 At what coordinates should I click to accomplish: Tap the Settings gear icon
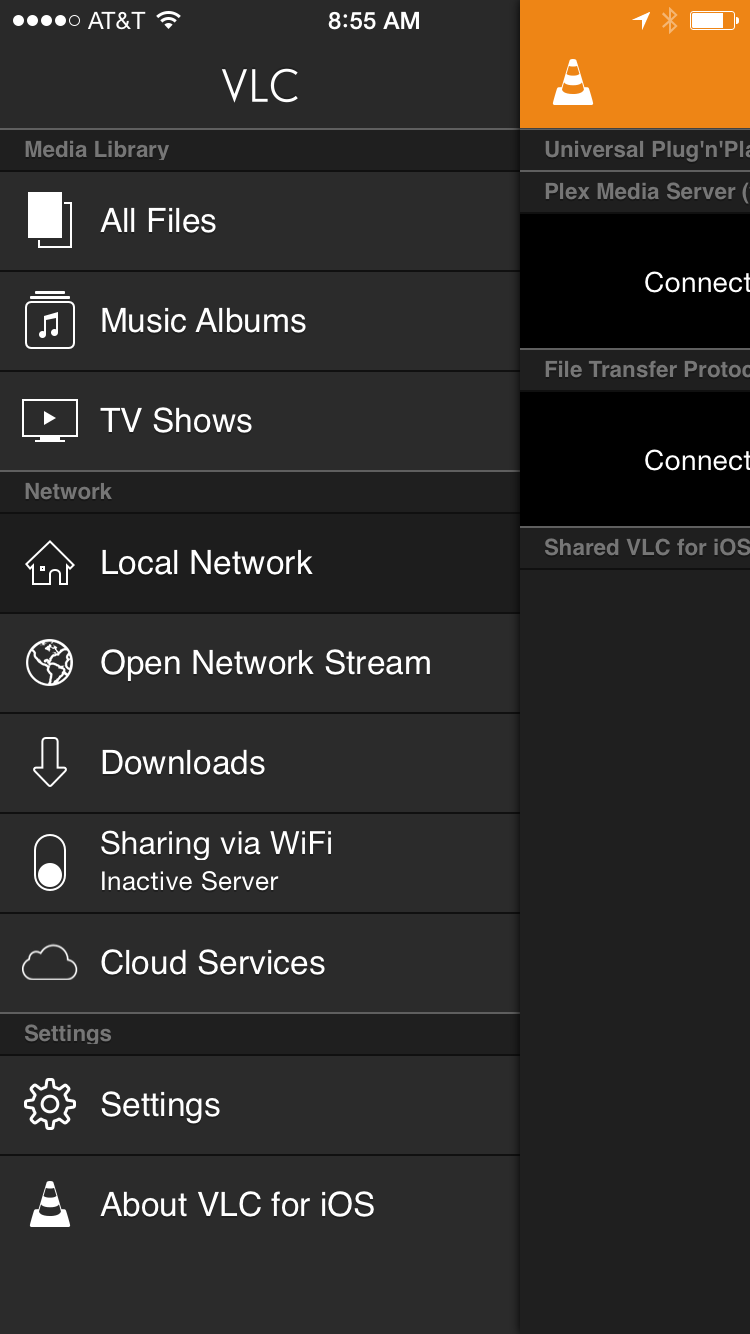click(x=49, y=1105)
